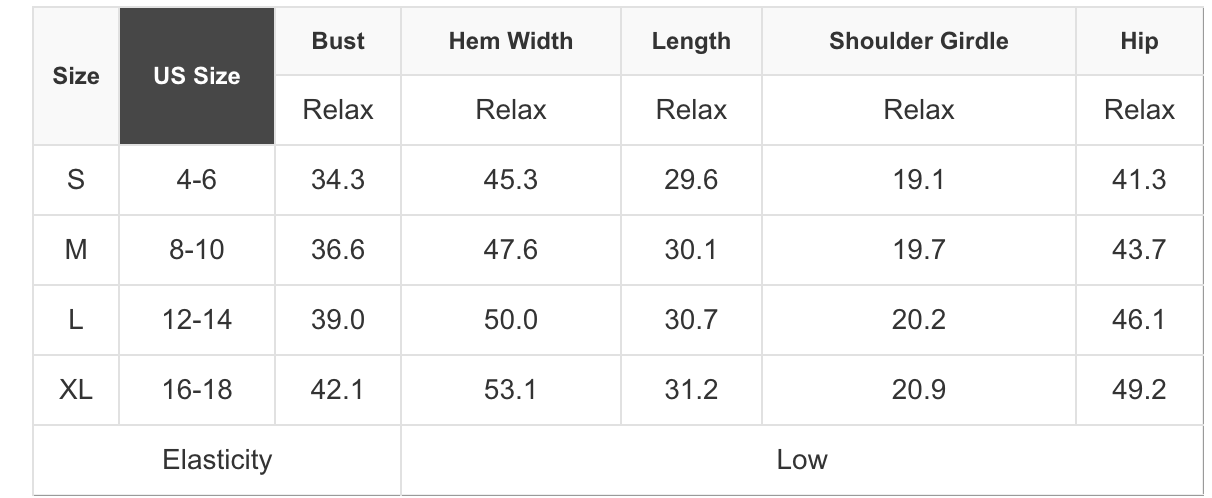Click the XL size row label
The image size is (1212, 498).
pos(76,389)
